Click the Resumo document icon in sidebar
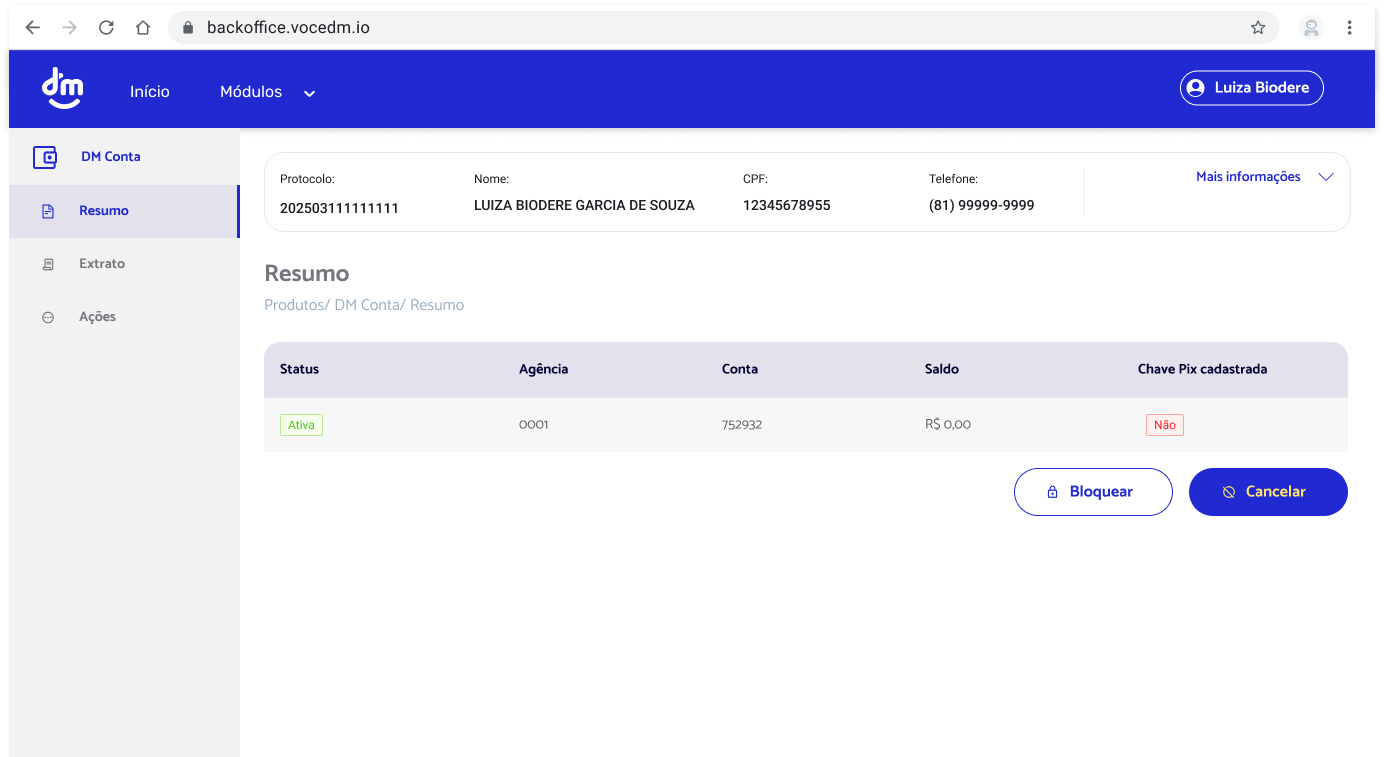This screenshot has width=1384, height=757. (47, 210)
